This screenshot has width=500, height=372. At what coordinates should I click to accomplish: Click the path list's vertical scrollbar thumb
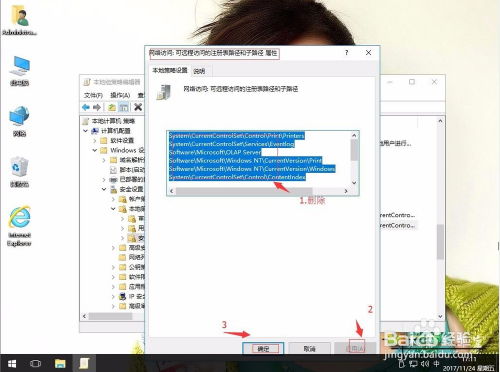[x=354, y=150]
